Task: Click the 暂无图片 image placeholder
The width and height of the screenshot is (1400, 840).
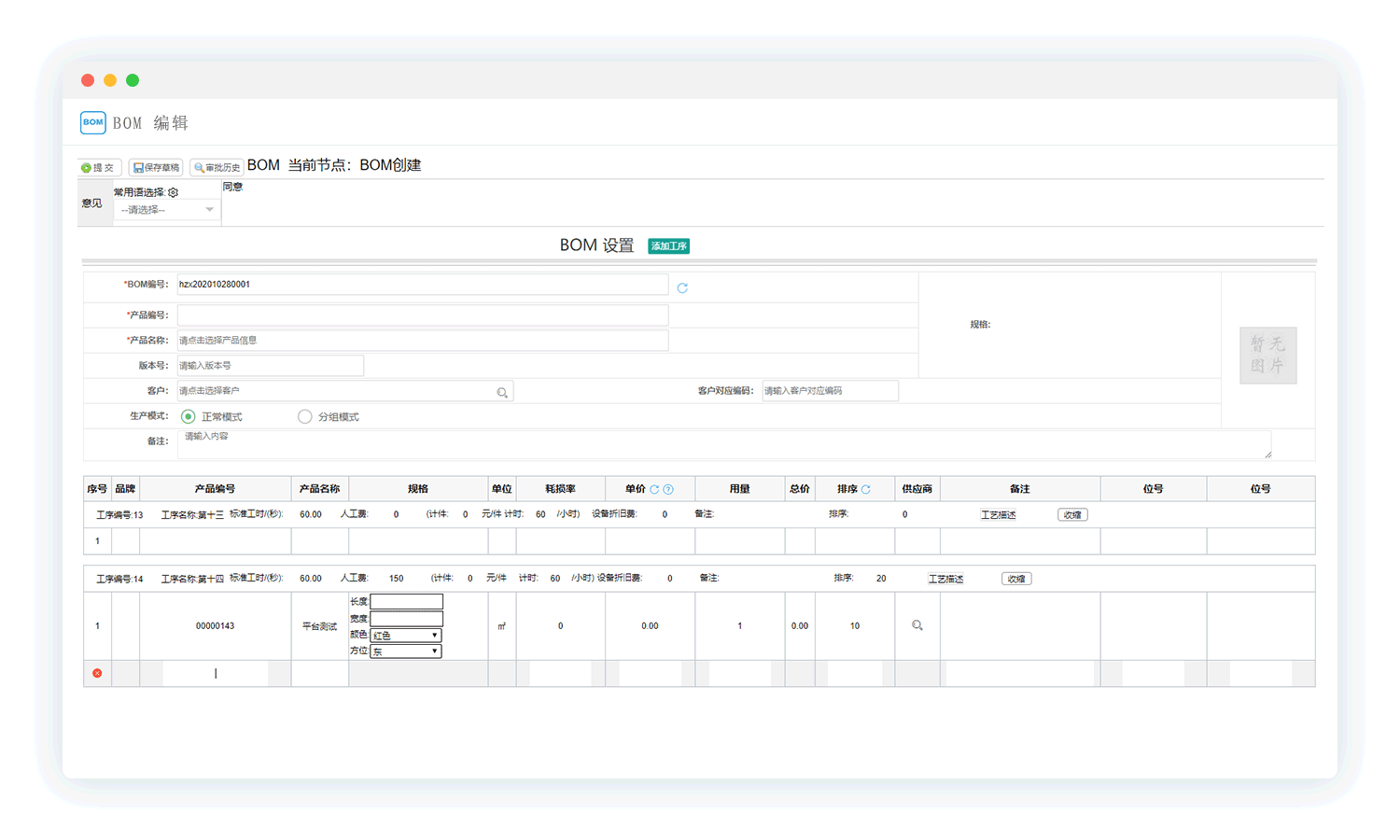Action: pyautogui.click(x=1267, y=356)
